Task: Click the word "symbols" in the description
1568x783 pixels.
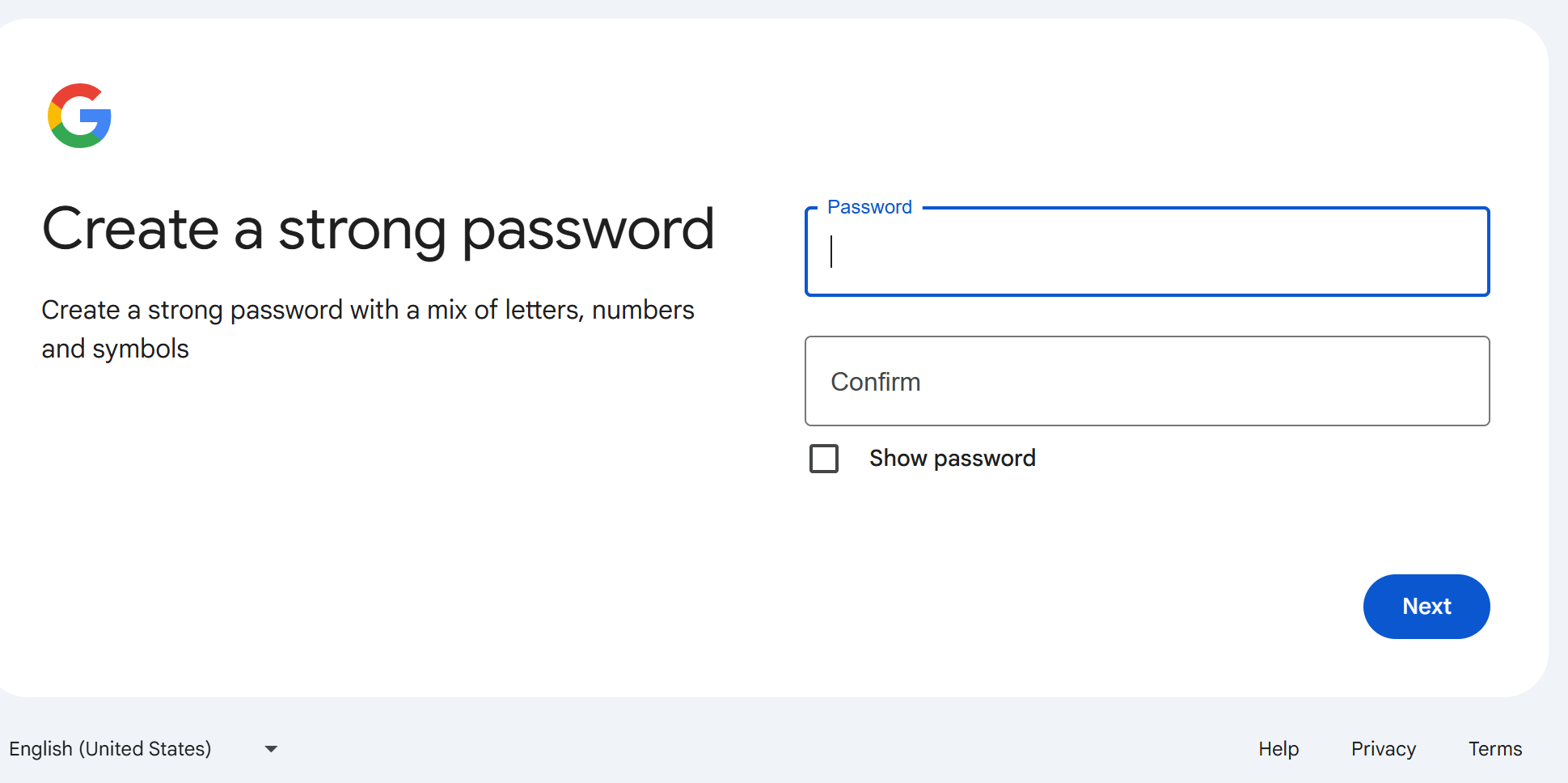Action: point(140,349)
